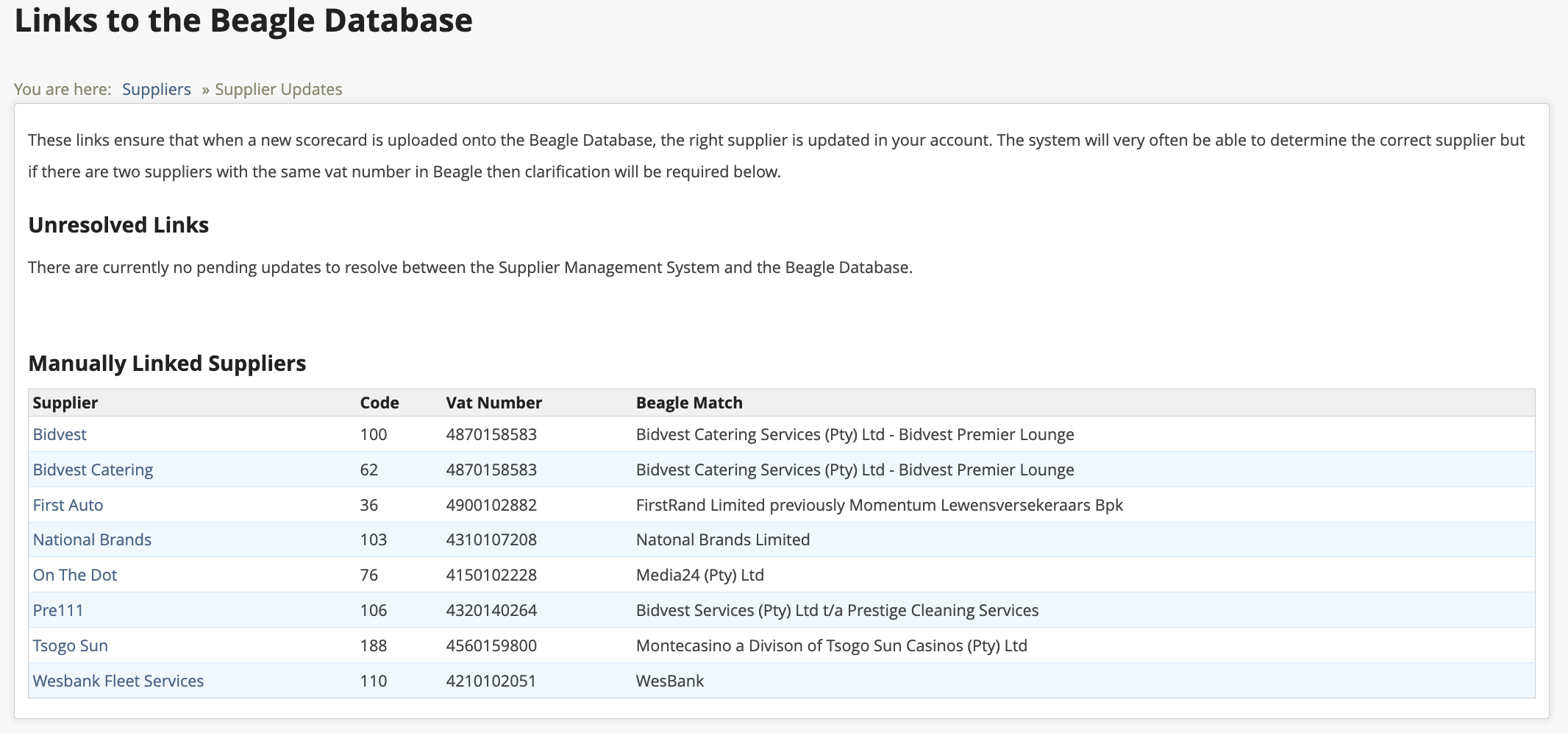The image size is (1568, 733).
Task: Click the Beagle Match column header
Action: tap(689, 403)
